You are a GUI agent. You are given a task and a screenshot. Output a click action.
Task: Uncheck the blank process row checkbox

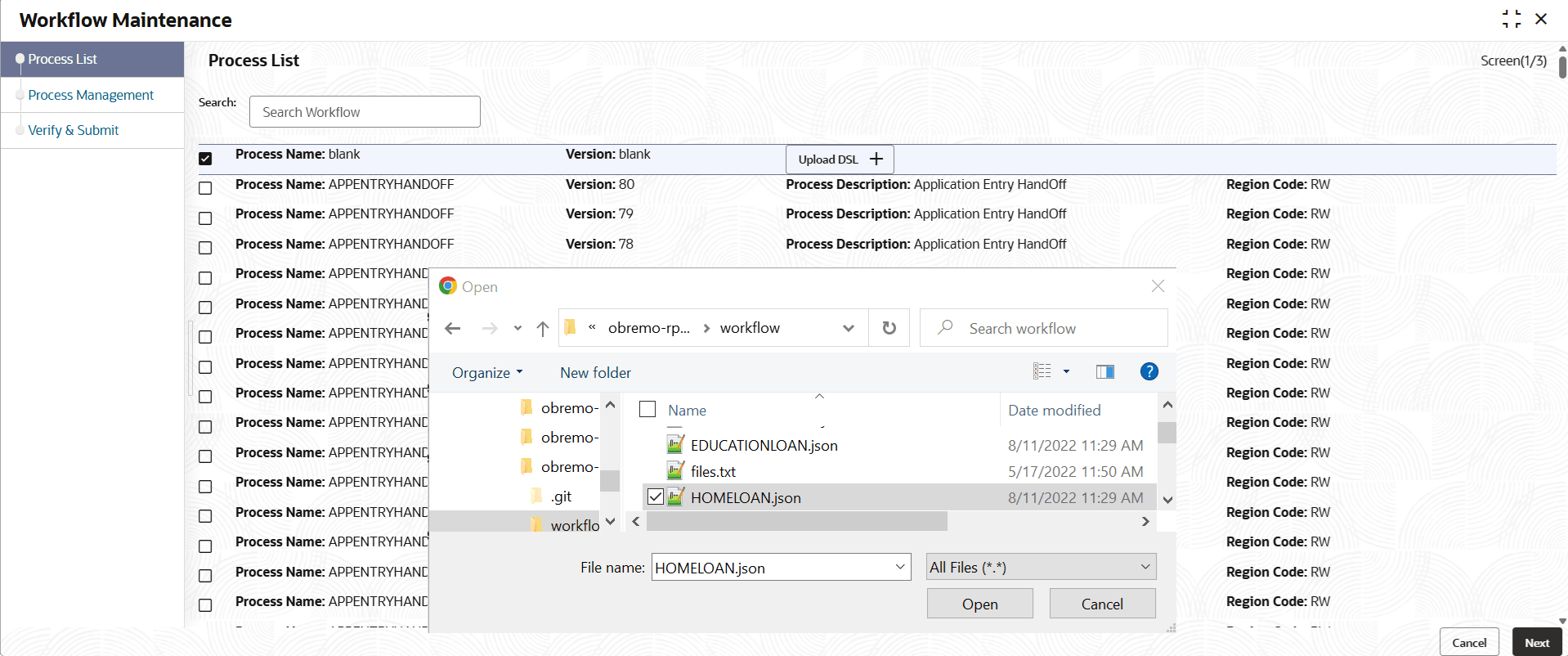(x=205, y=158)
